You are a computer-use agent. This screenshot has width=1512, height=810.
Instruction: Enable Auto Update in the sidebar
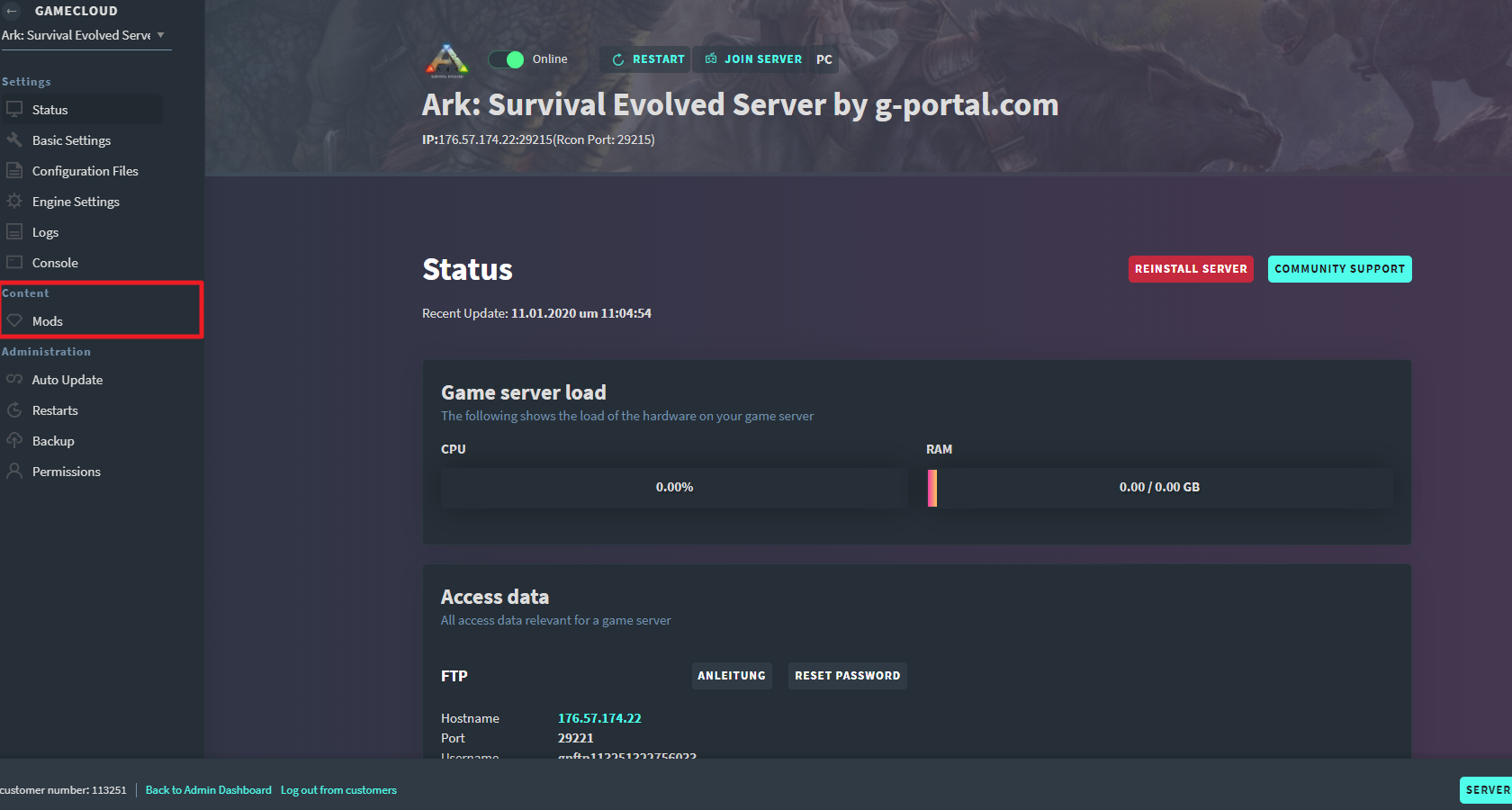click(67, 379)
